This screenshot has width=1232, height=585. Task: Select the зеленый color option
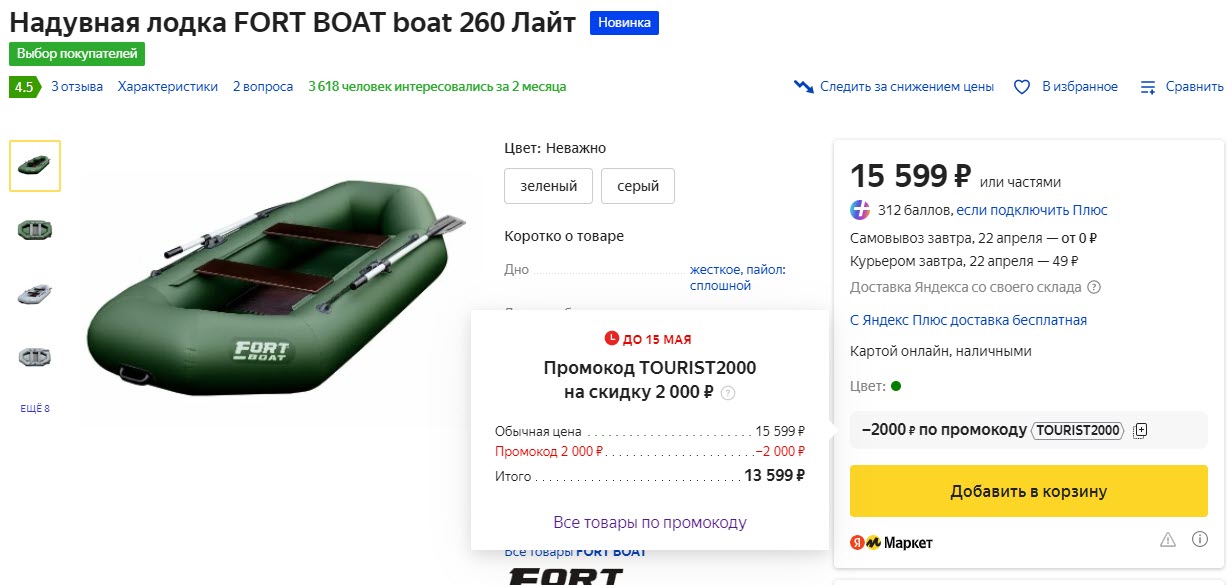(x=548, y=186)
